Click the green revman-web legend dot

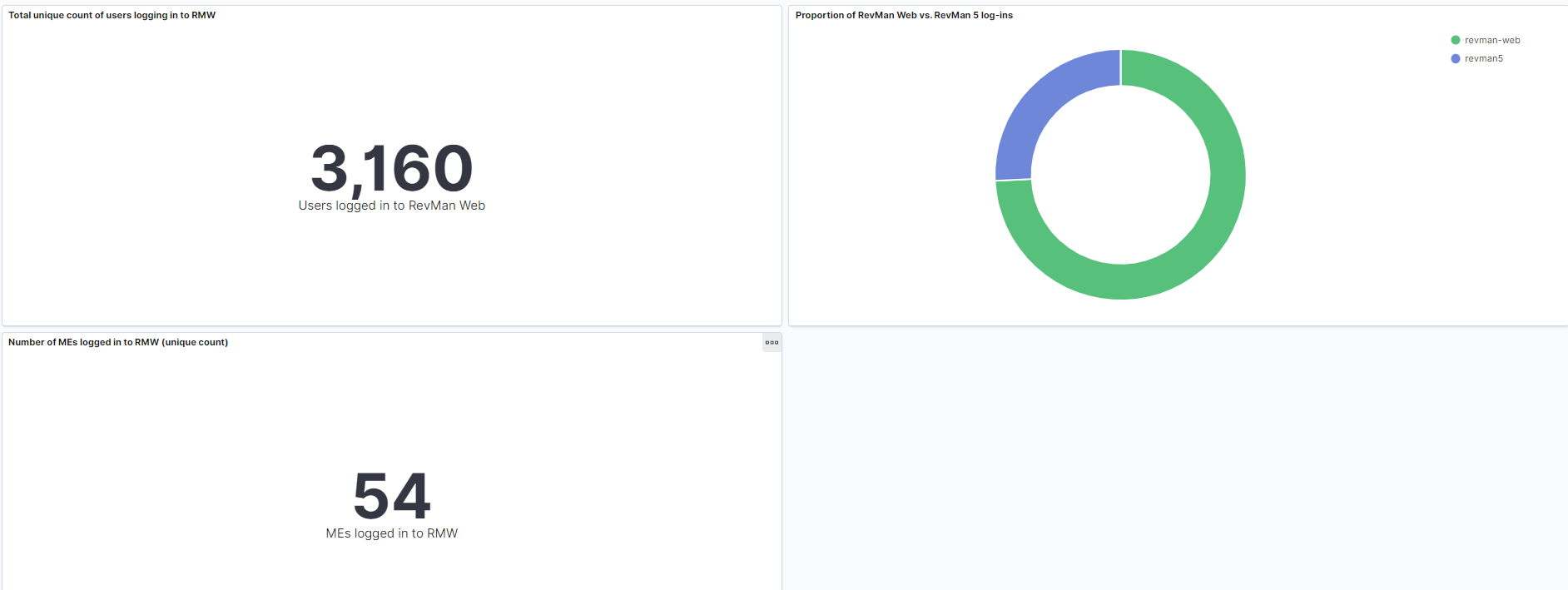coord(1455,40)
